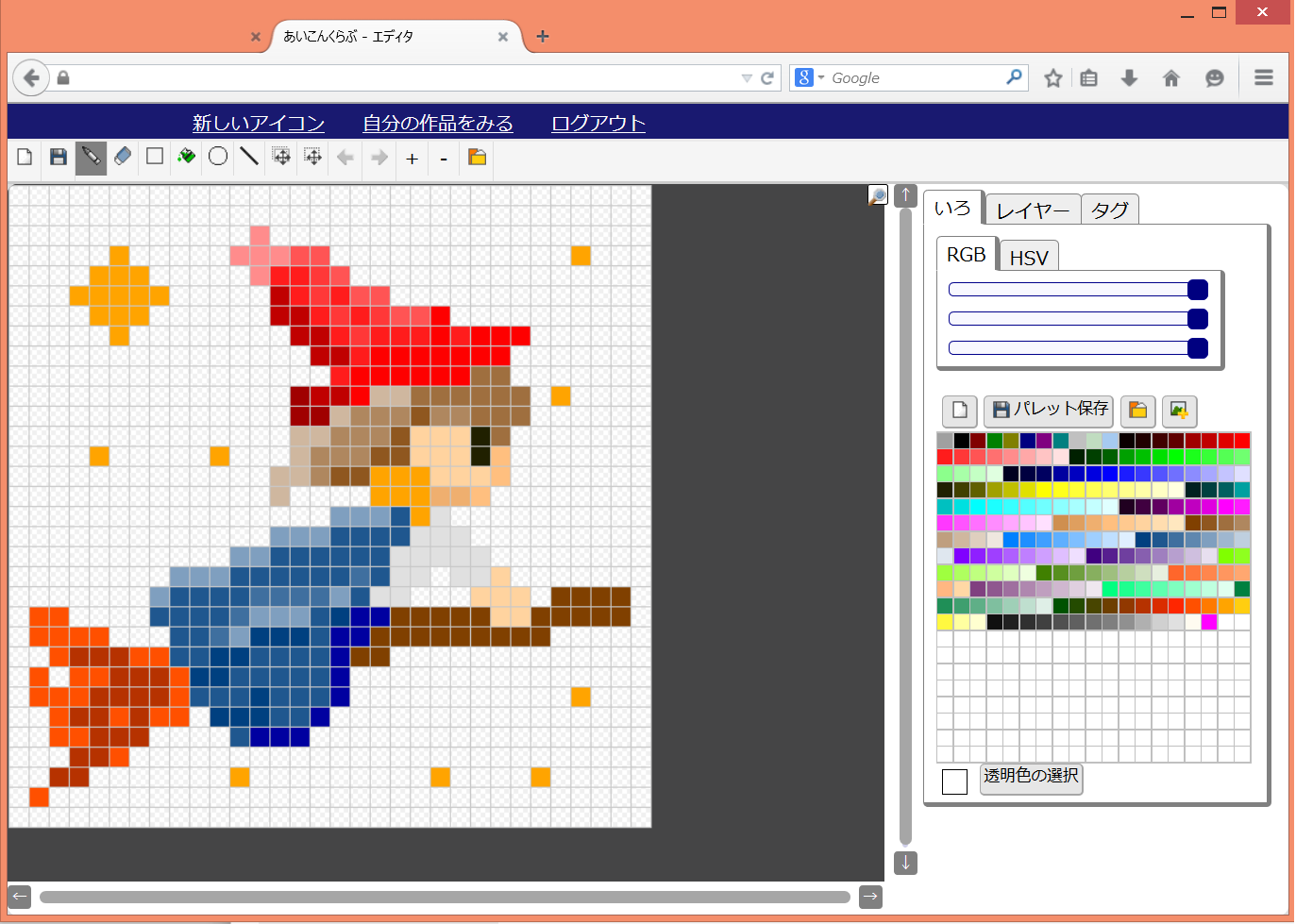Open a saved palette with the folder button
1296x924 pixels.
1138,411
